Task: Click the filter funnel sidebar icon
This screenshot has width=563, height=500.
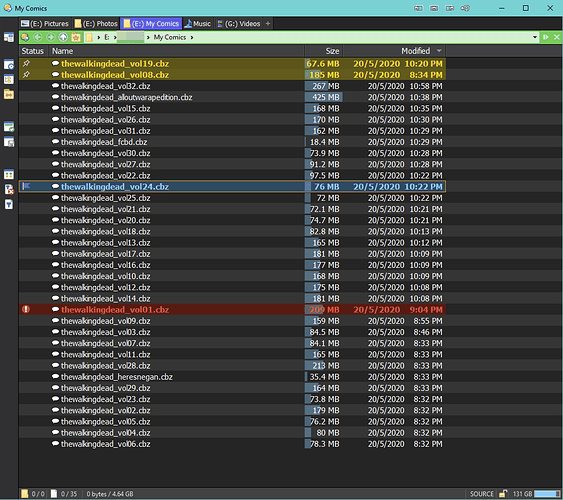Action: pyautogui.click(x=9, y=204)
